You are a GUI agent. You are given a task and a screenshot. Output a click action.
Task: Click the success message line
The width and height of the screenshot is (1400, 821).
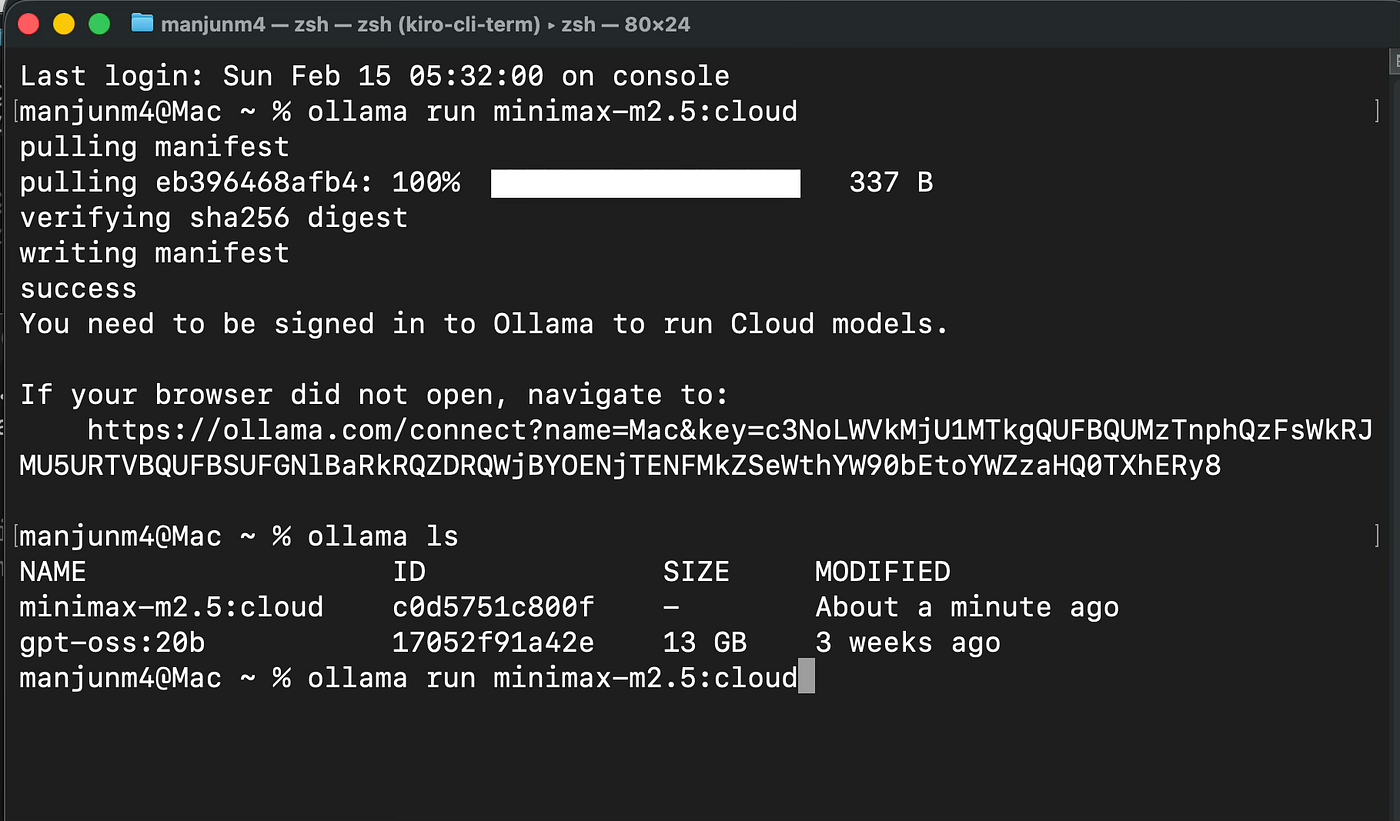(x=77, y=288)
